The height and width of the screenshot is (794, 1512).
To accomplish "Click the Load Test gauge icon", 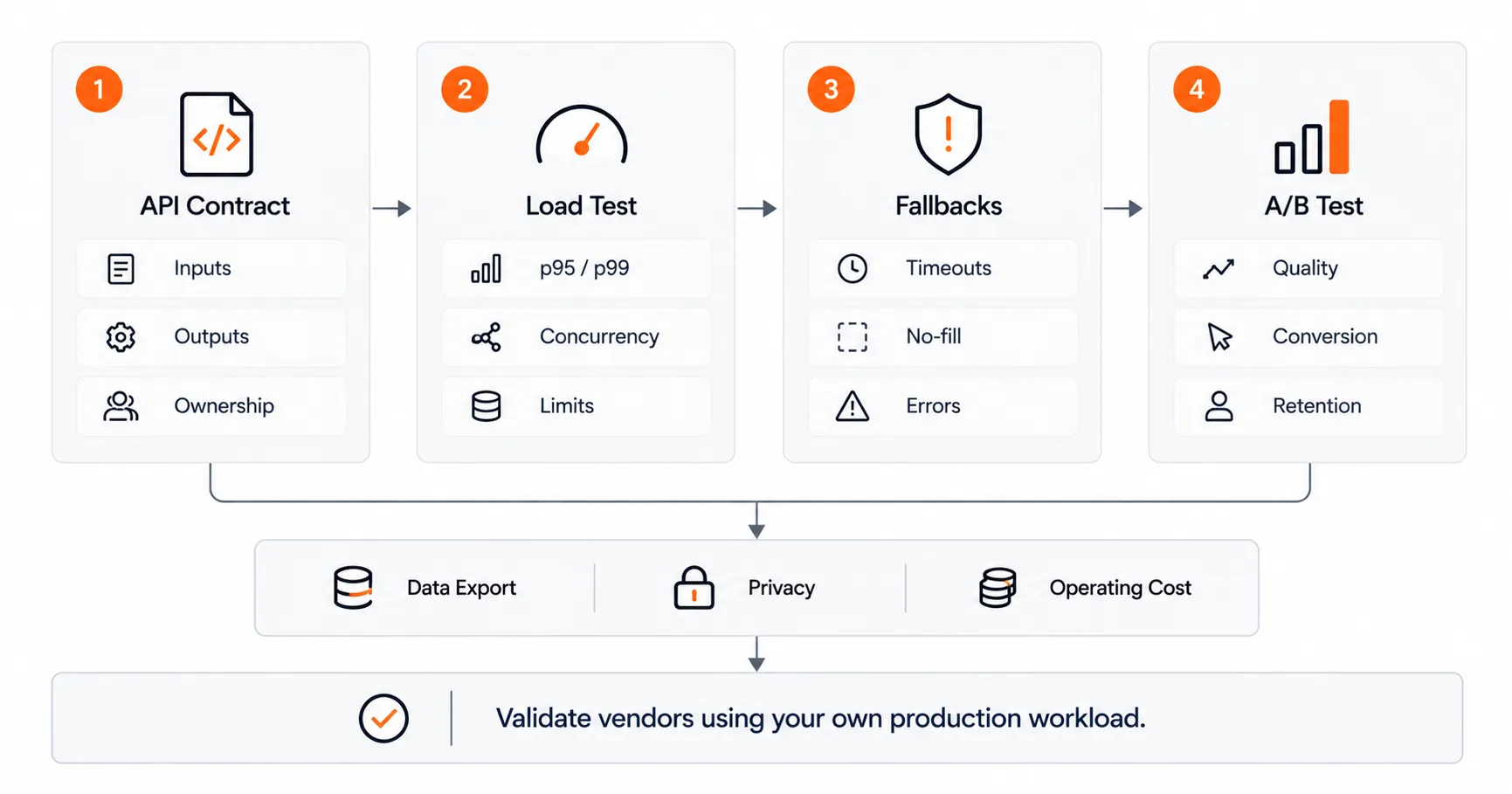I will 582,135.
